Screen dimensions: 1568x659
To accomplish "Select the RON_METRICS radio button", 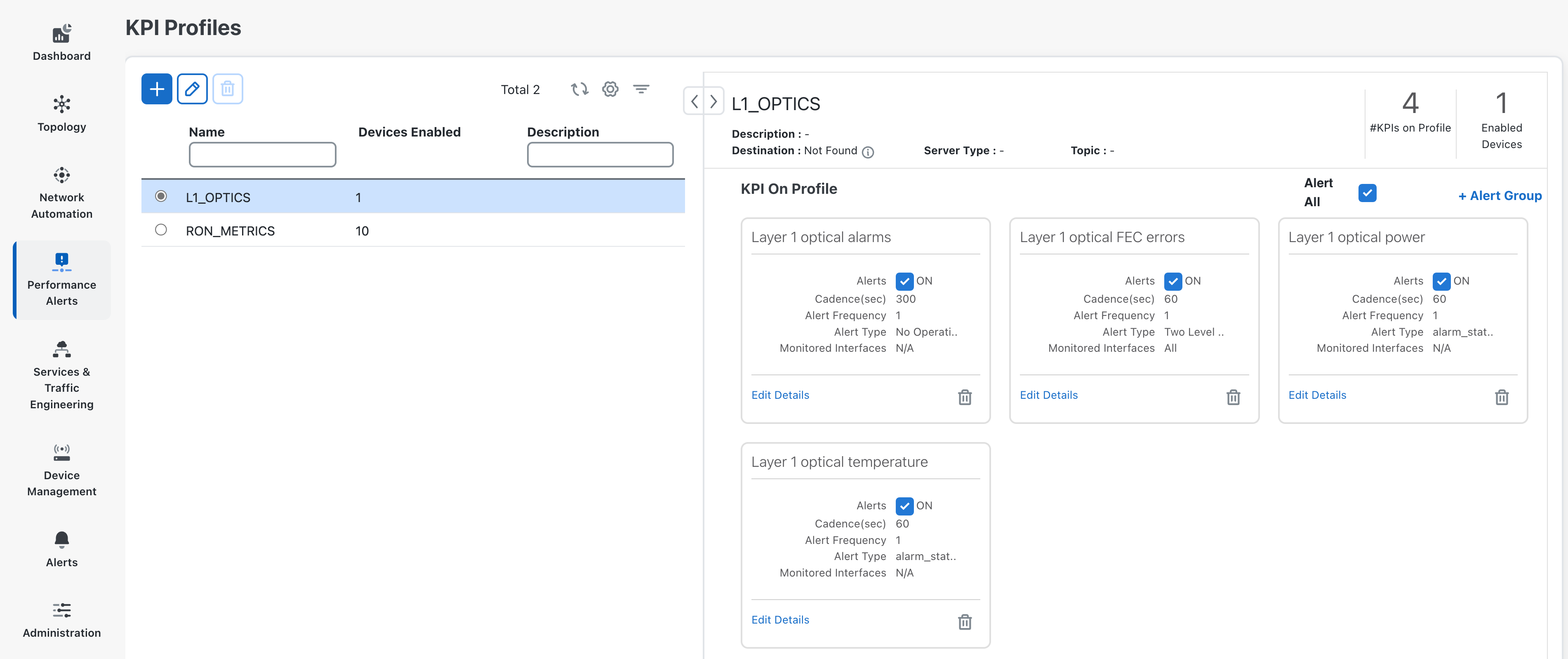I will click(x=161, y=230).
